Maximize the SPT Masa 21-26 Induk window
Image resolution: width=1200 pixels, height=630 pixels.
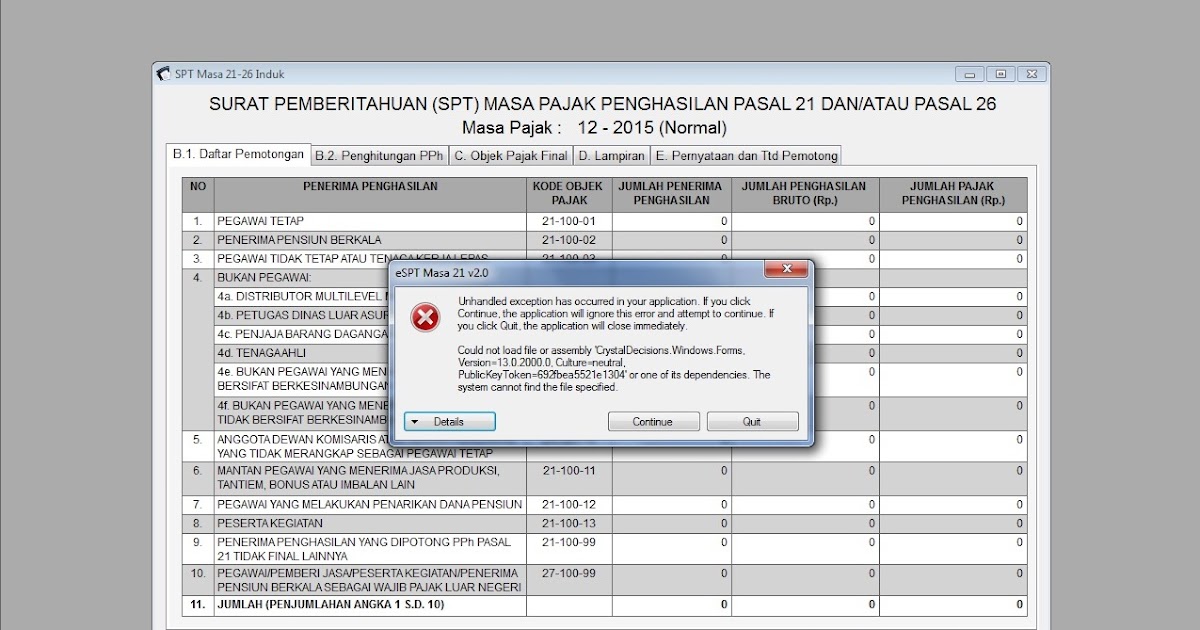(1001, 74)
